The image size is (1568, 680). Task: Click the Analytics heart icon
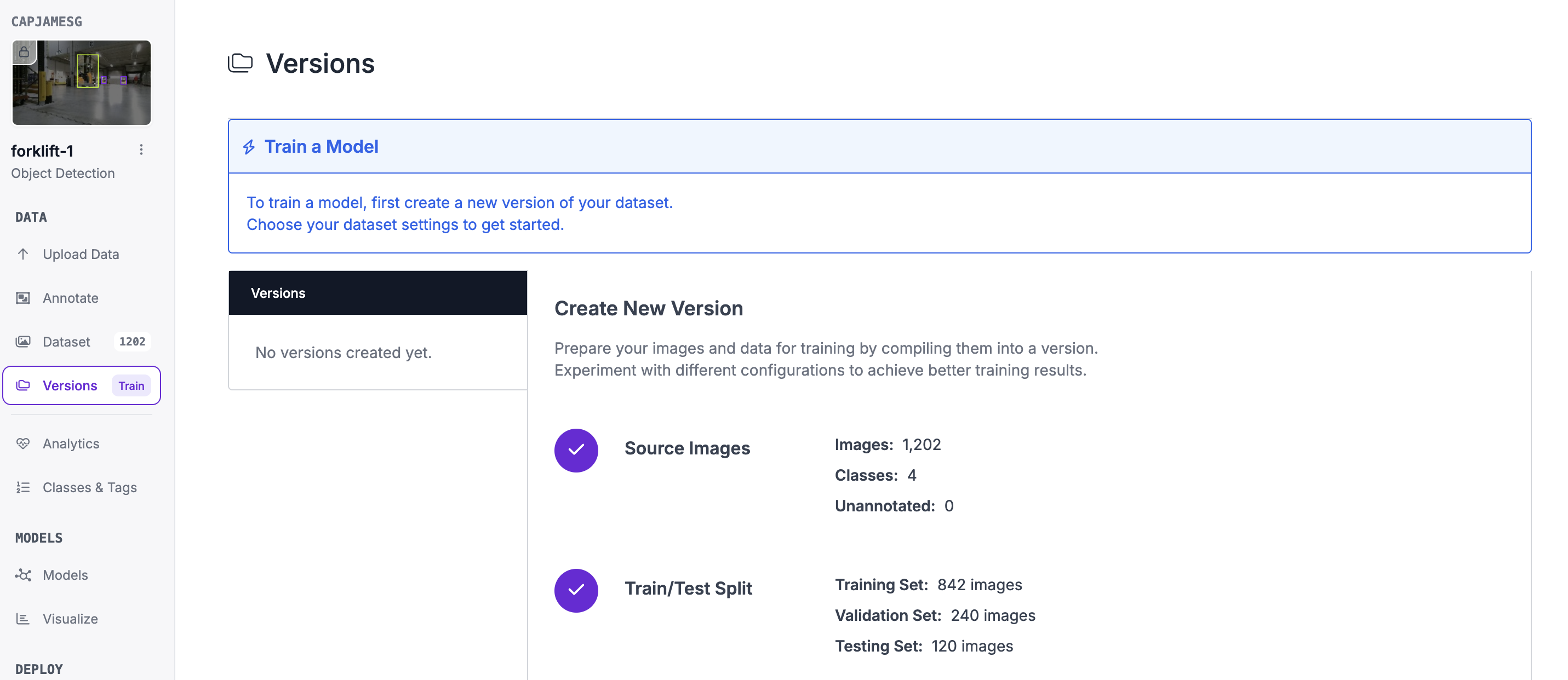[x=23, y=443]
